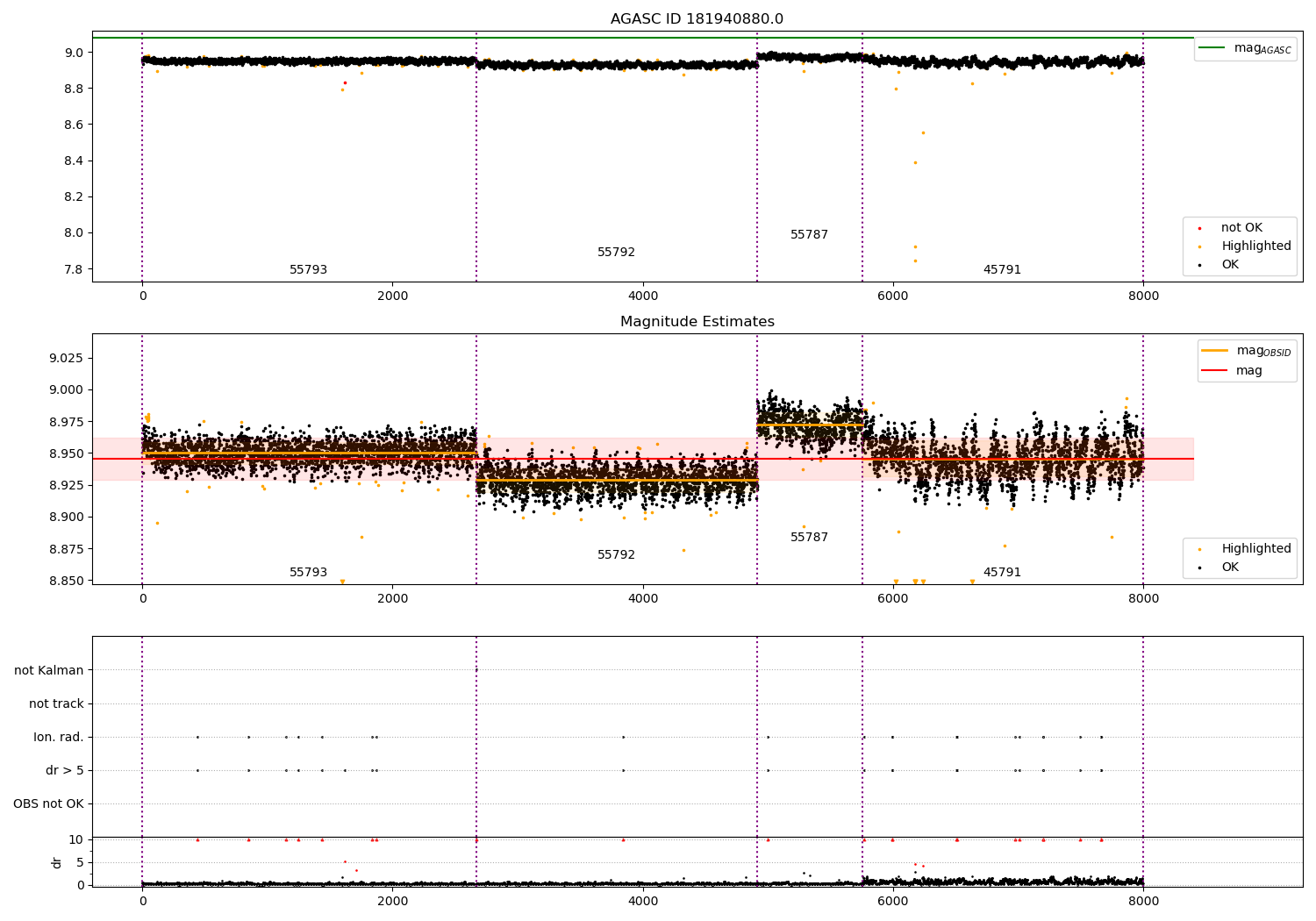Click the orange line sample for mag OBSID
The image size is (1316, 921).
tap(1214, 350)
